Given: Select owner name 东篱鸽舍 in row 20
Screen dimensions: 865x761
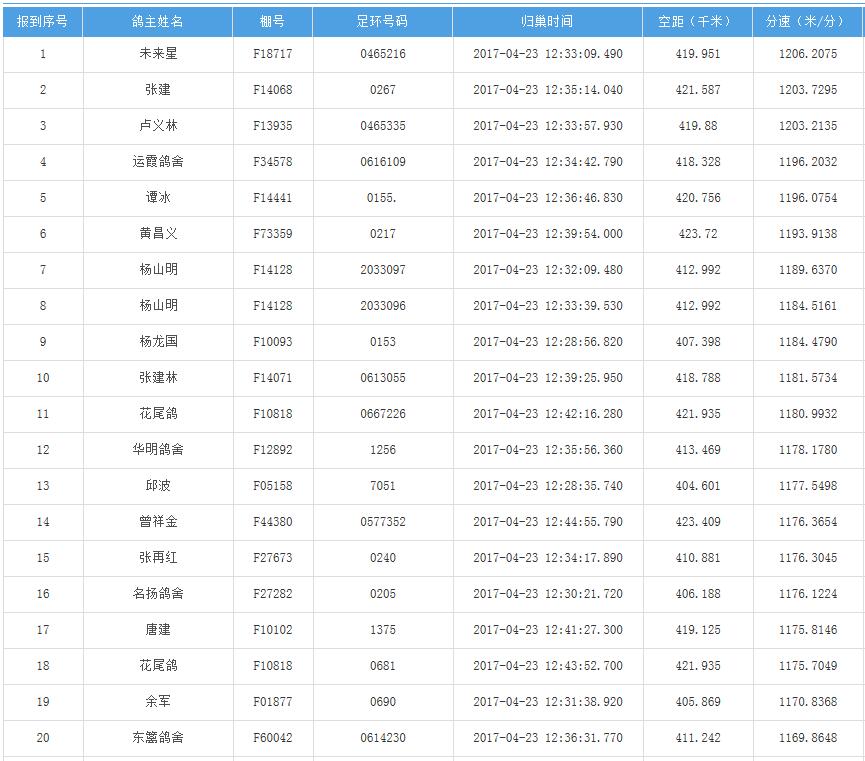Looking at the screenshot, I should click(158, 738).
